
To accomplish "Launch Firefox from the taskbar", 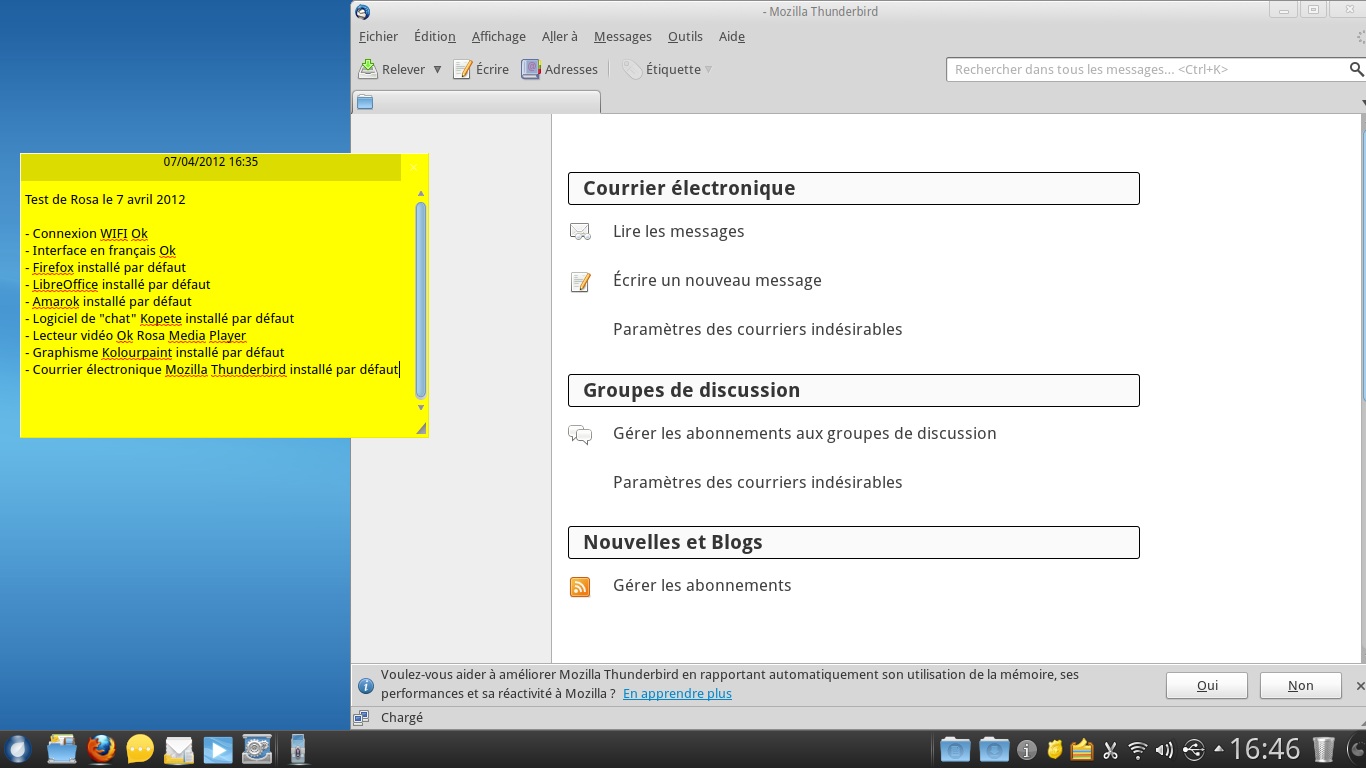I will point(101,749).
